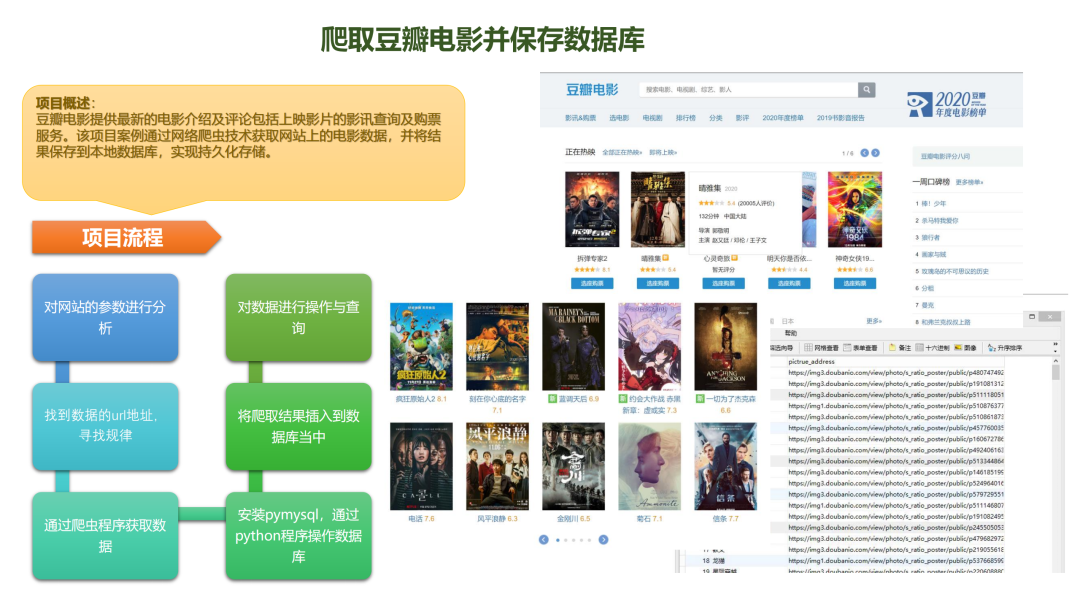
Task: Click 选座购票 under 明天你是否依...
Action: click(789, 283)
